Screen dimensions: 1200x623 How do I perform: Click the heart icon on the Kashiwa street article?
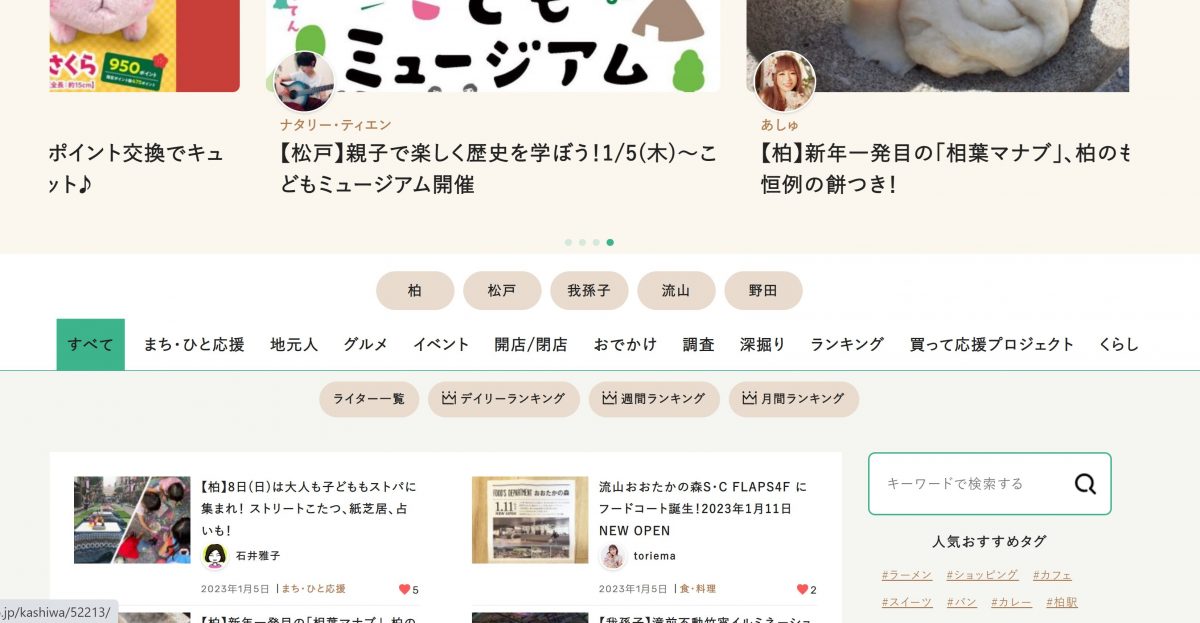click(x=404, y=589)
